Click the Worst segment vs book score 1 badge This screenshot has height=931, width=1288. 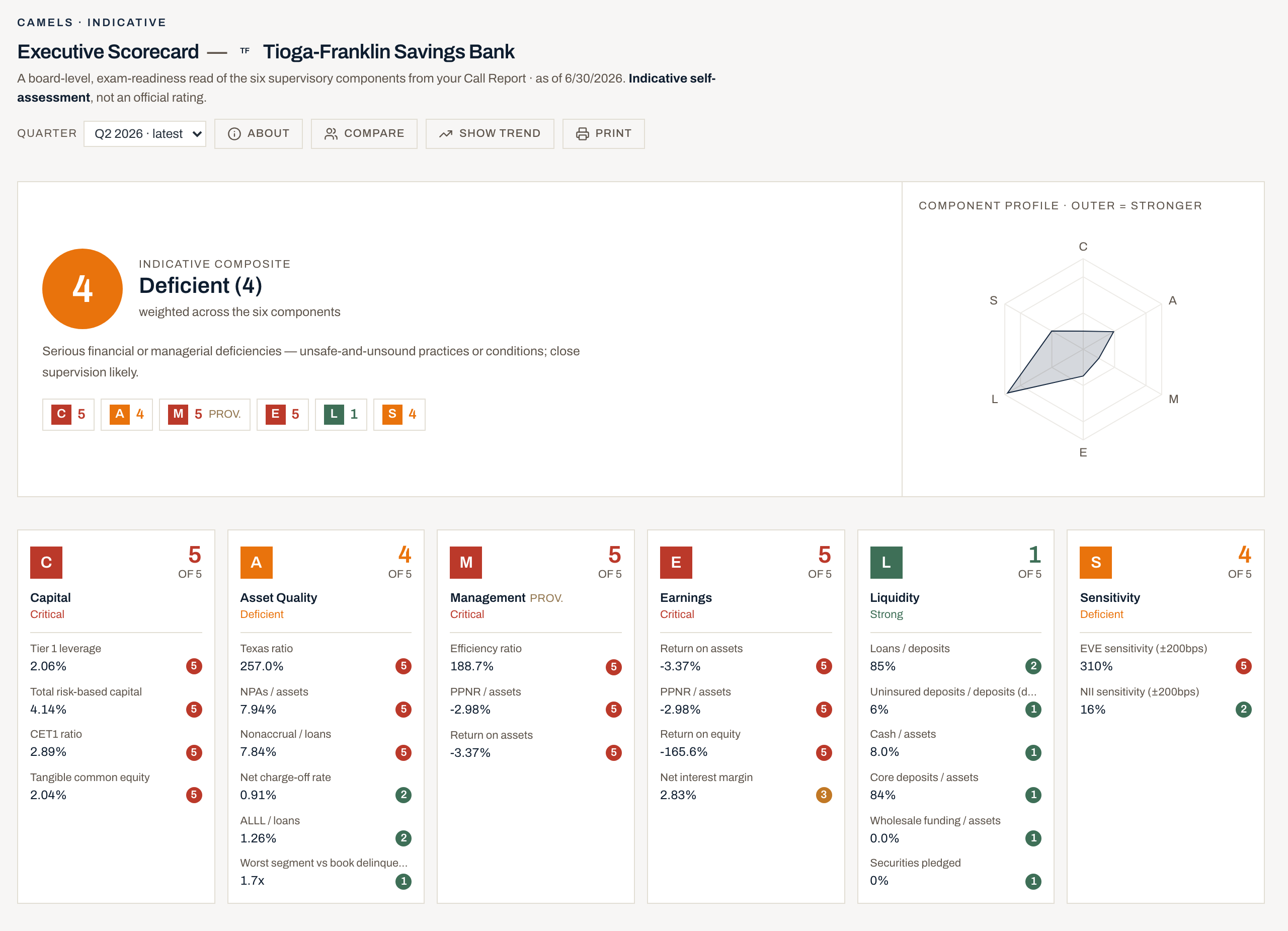pyautogui.click(x=403, y=881)
